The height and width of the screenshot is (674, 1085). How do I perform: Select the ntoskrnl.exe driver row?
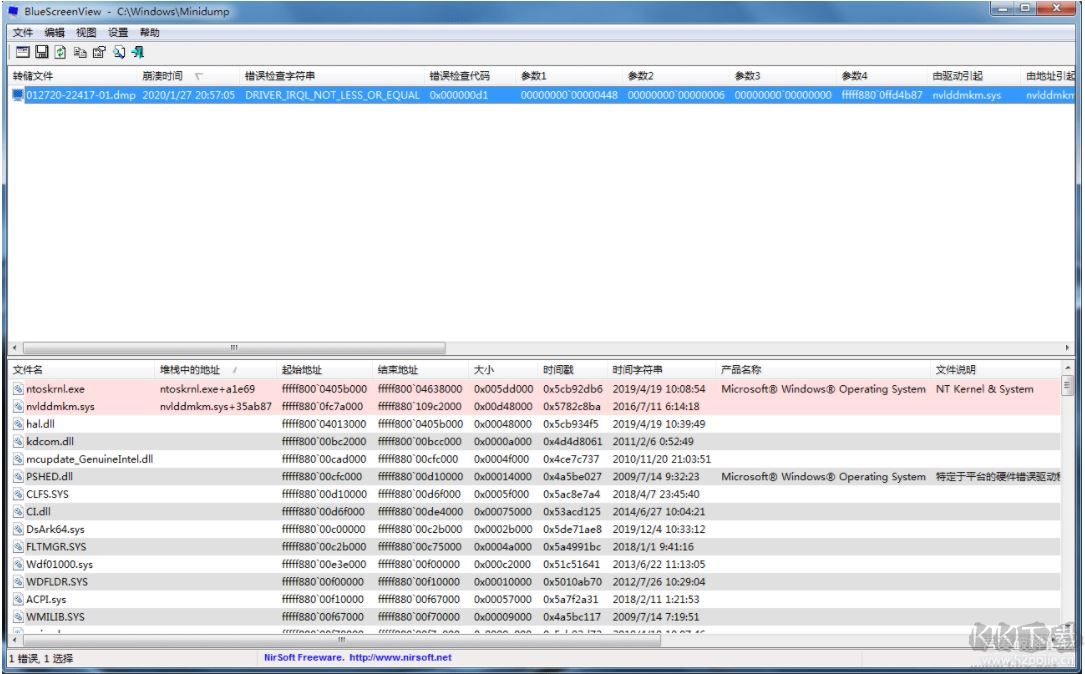click(56, 389)
